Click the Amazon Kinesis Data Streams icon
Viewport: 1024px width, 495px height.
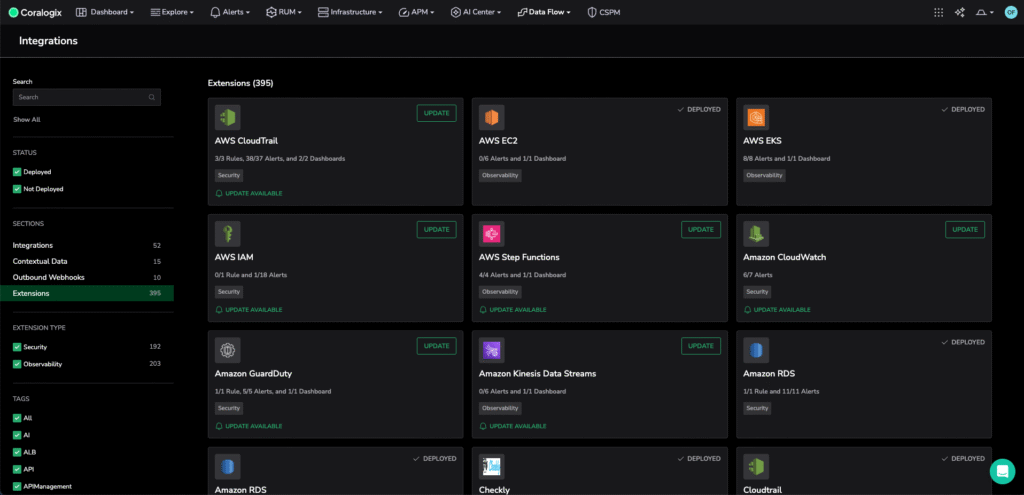click(x=492, y=350)
